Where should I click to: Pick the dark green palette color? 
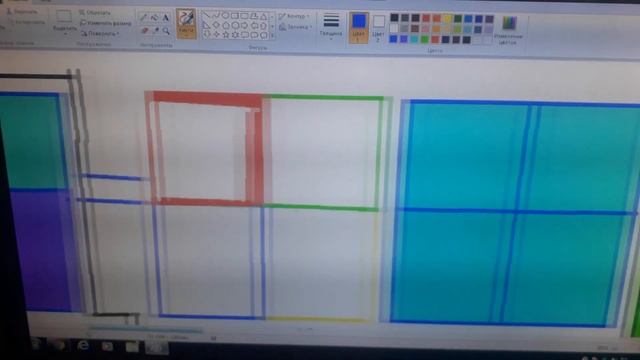(458, 18)
